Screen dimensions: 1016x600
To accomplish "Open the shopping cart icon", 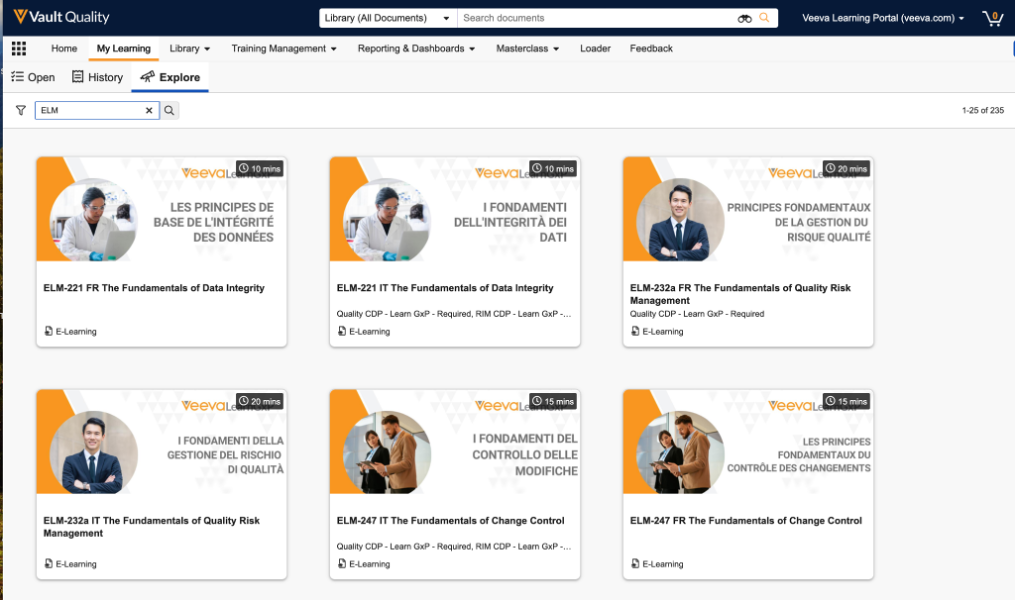I will [993, 18].
